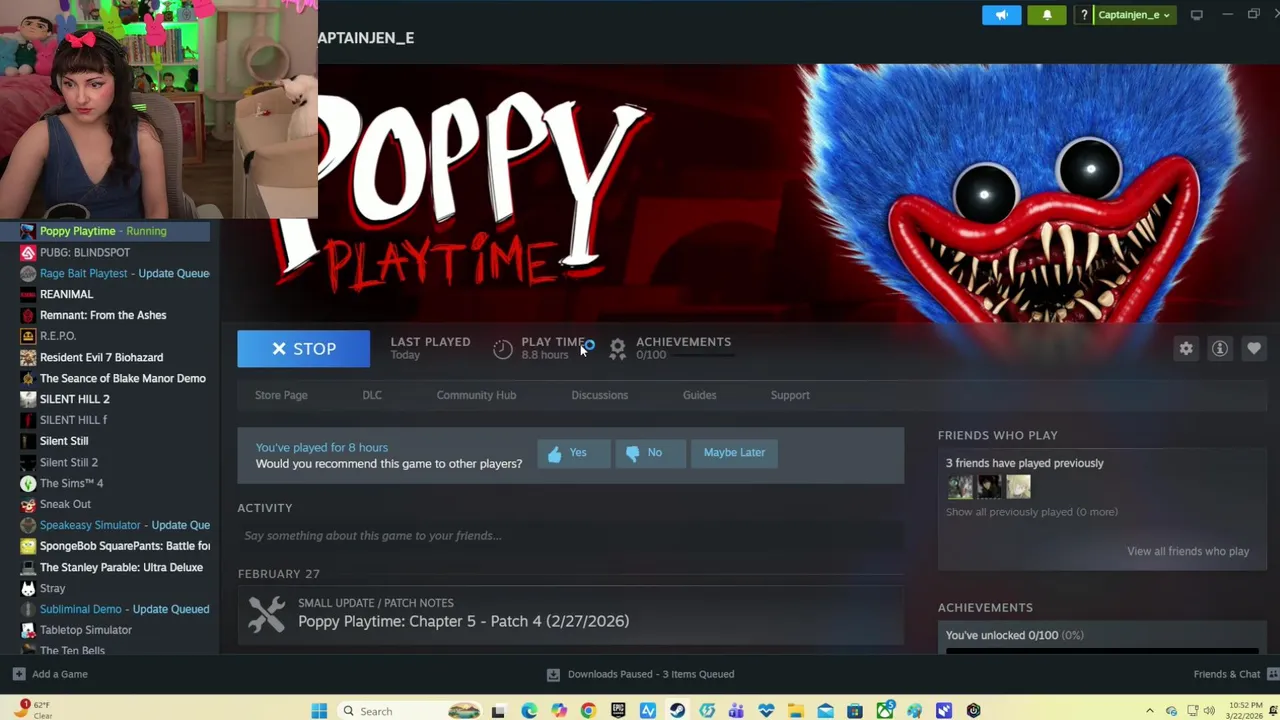
Task: Click the question mark help icon
Action: pyautogui.click(x=1084, y=15)
